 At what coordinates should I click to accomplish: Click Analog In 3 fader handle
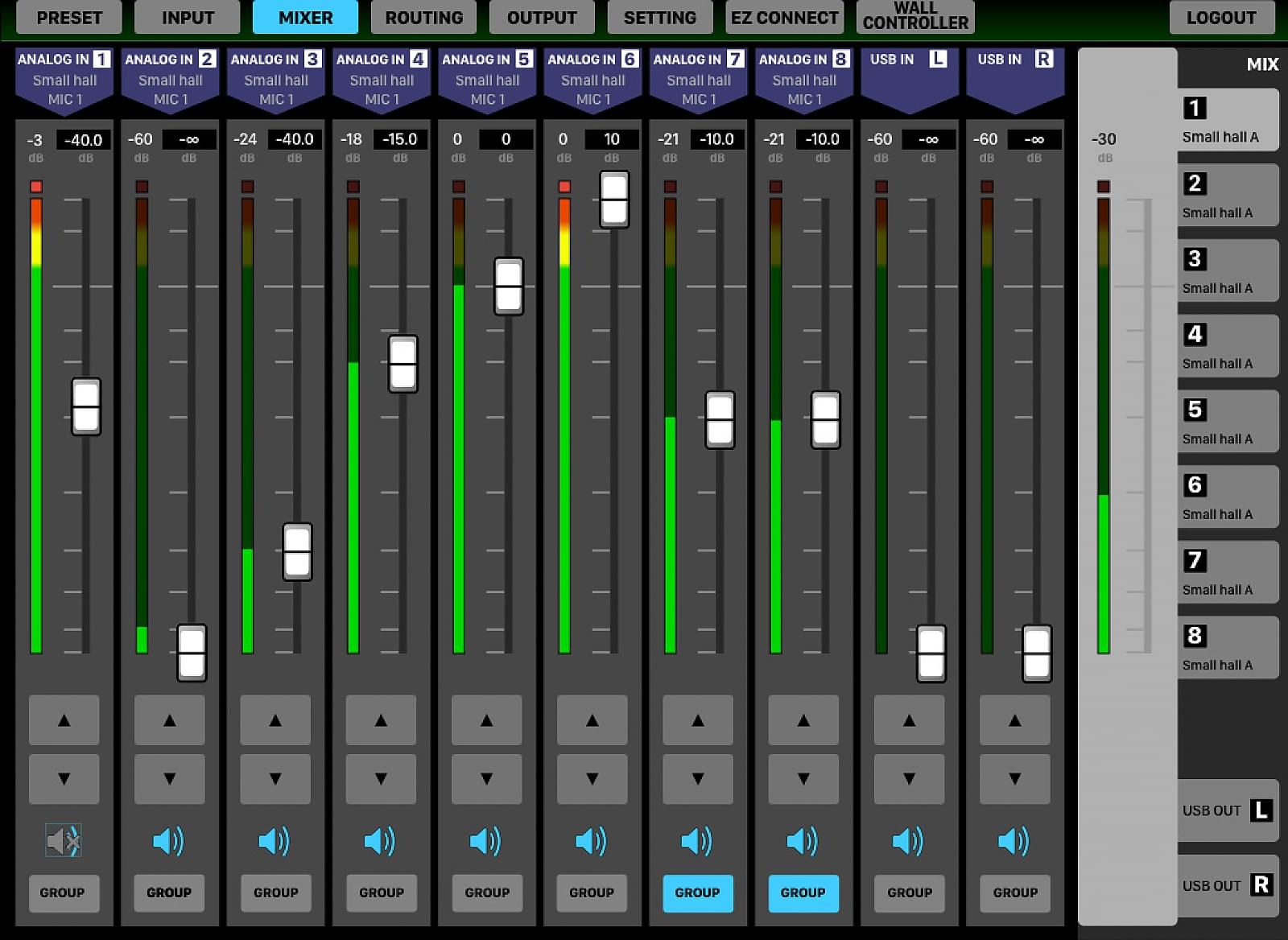297,552
